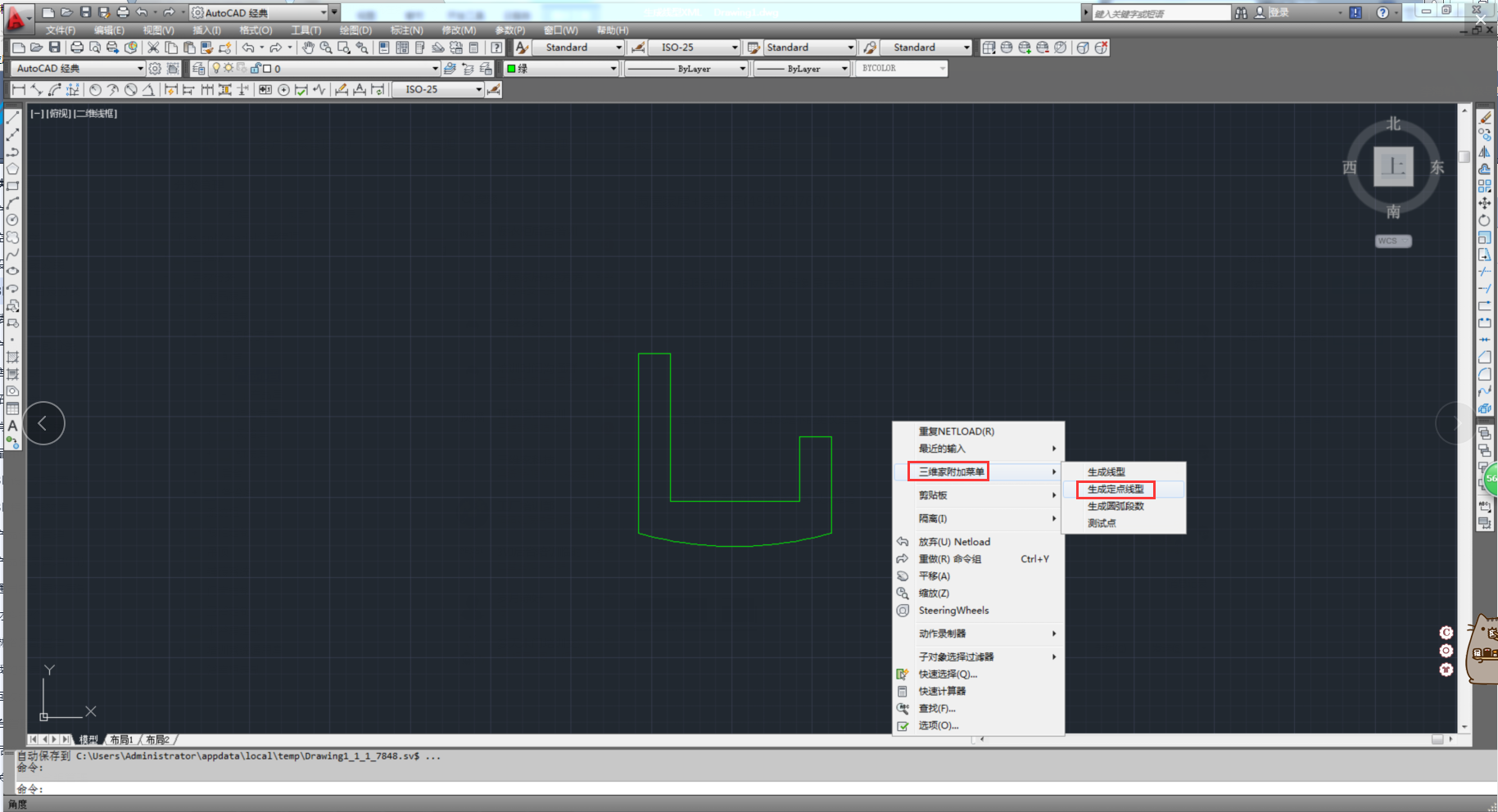Select the Rectangle draw tool
The height and width of the screenshot is (812, 1498).
[12, 186]
